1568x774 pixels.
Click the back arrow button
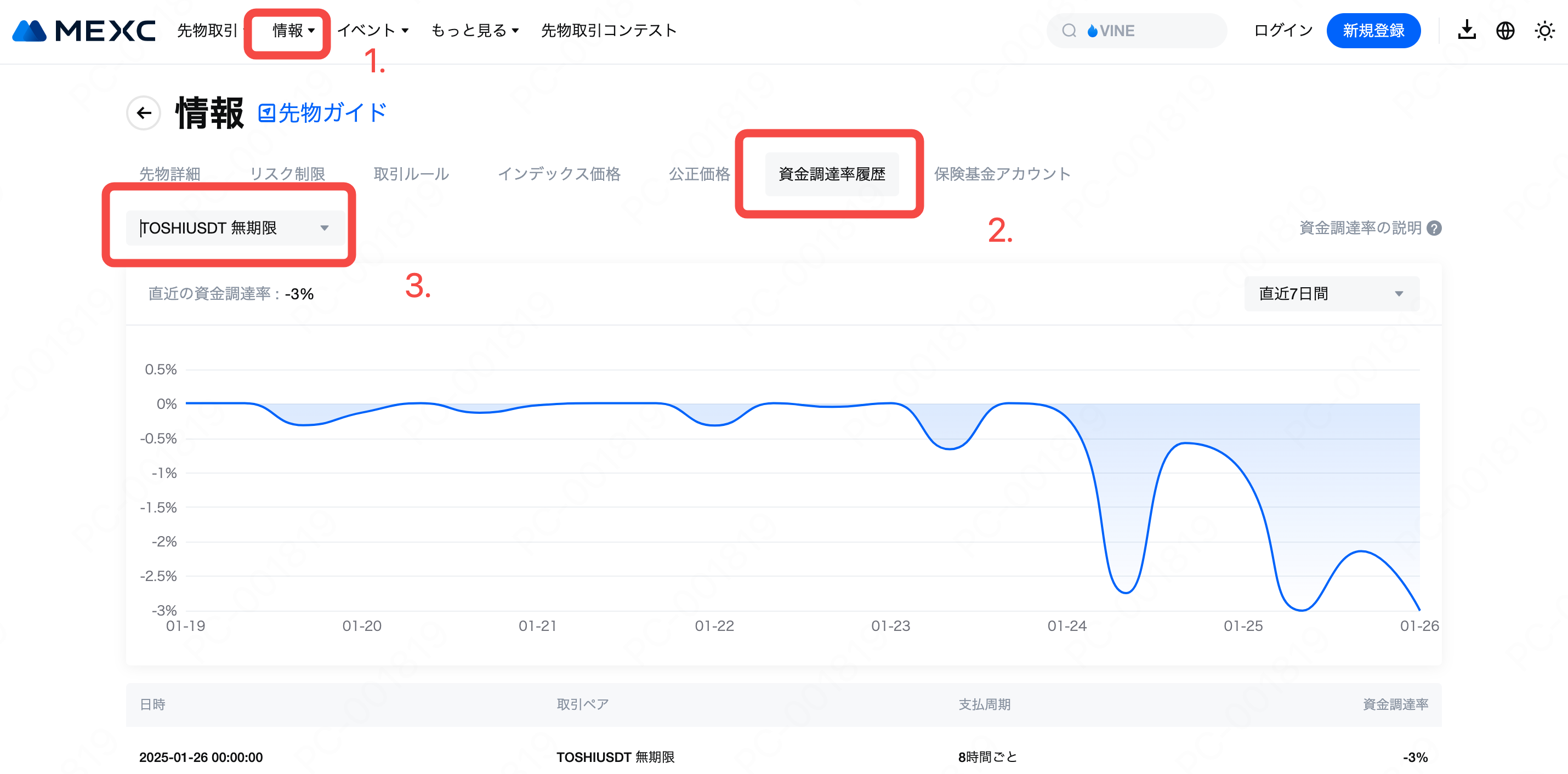(x=144, y=112)
